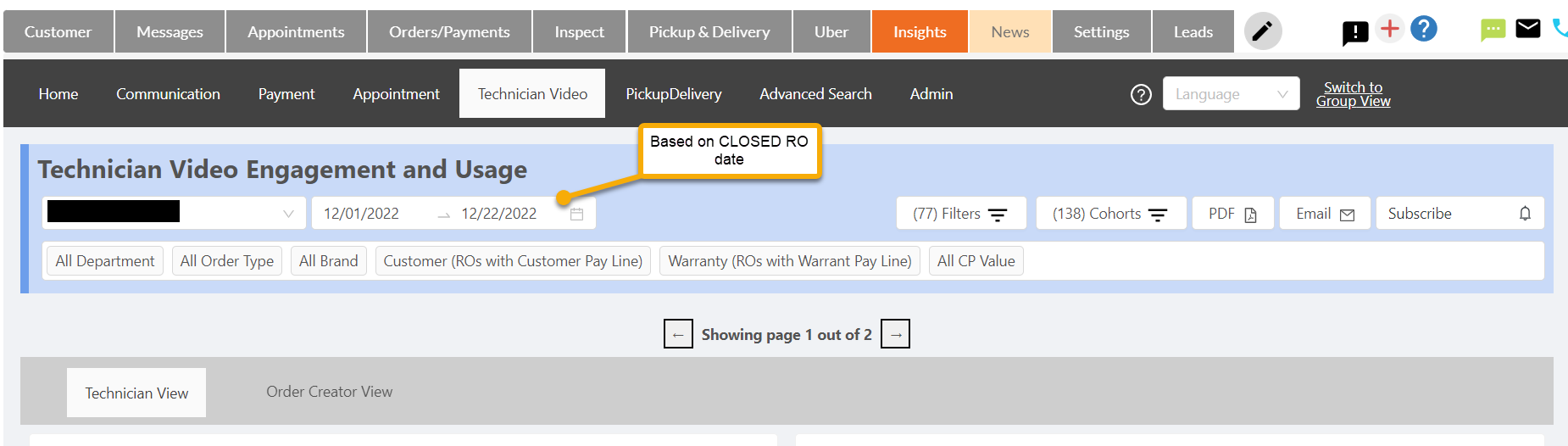
Task: Click the circled question mark near Language
Action: [1141, 94]
